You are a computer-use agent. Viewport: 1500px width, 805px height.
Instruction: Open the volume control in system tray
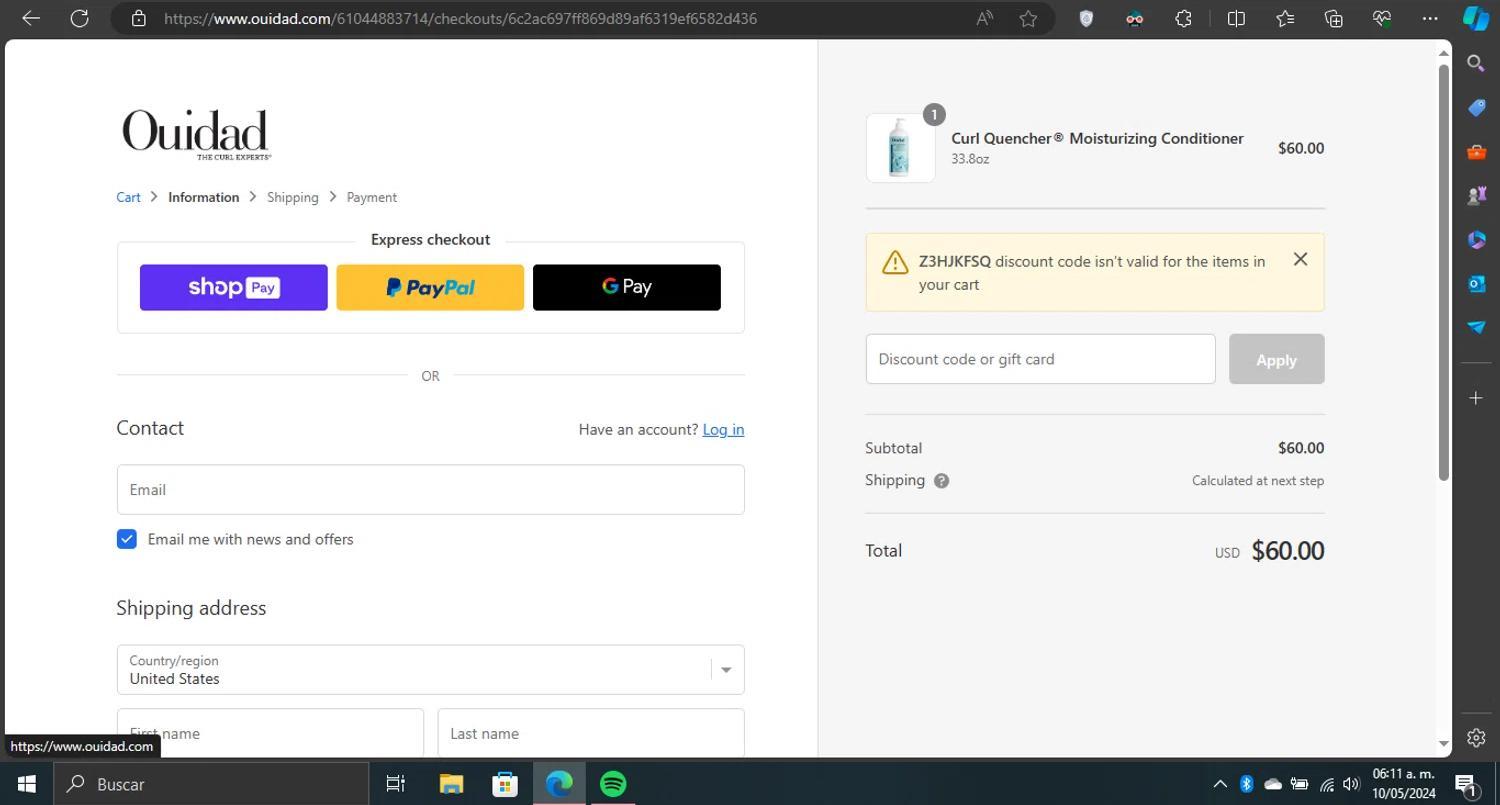(1351, 784)
